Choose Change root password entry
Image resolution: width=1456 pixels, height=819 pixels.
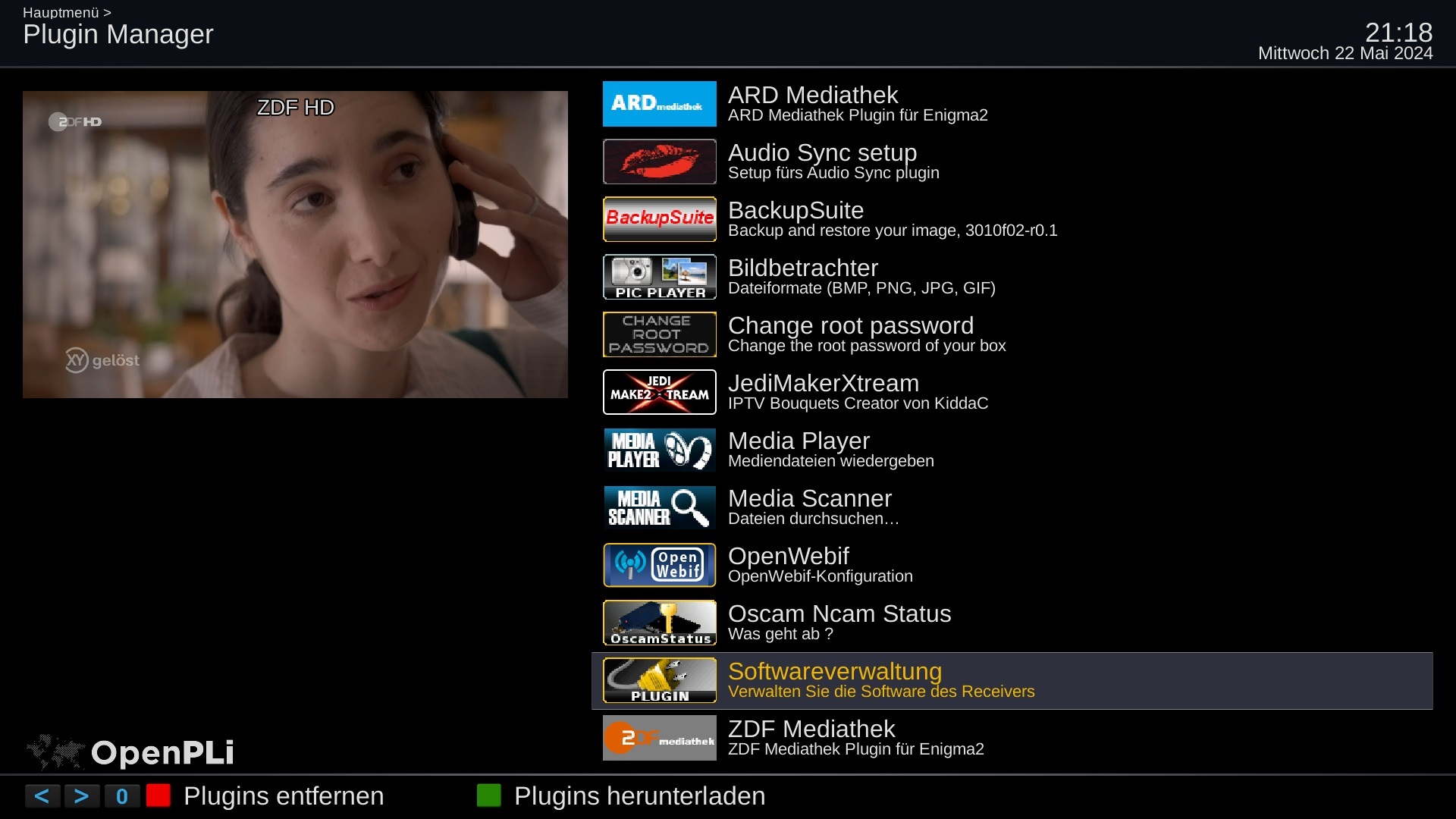(x=1012, y=334)
